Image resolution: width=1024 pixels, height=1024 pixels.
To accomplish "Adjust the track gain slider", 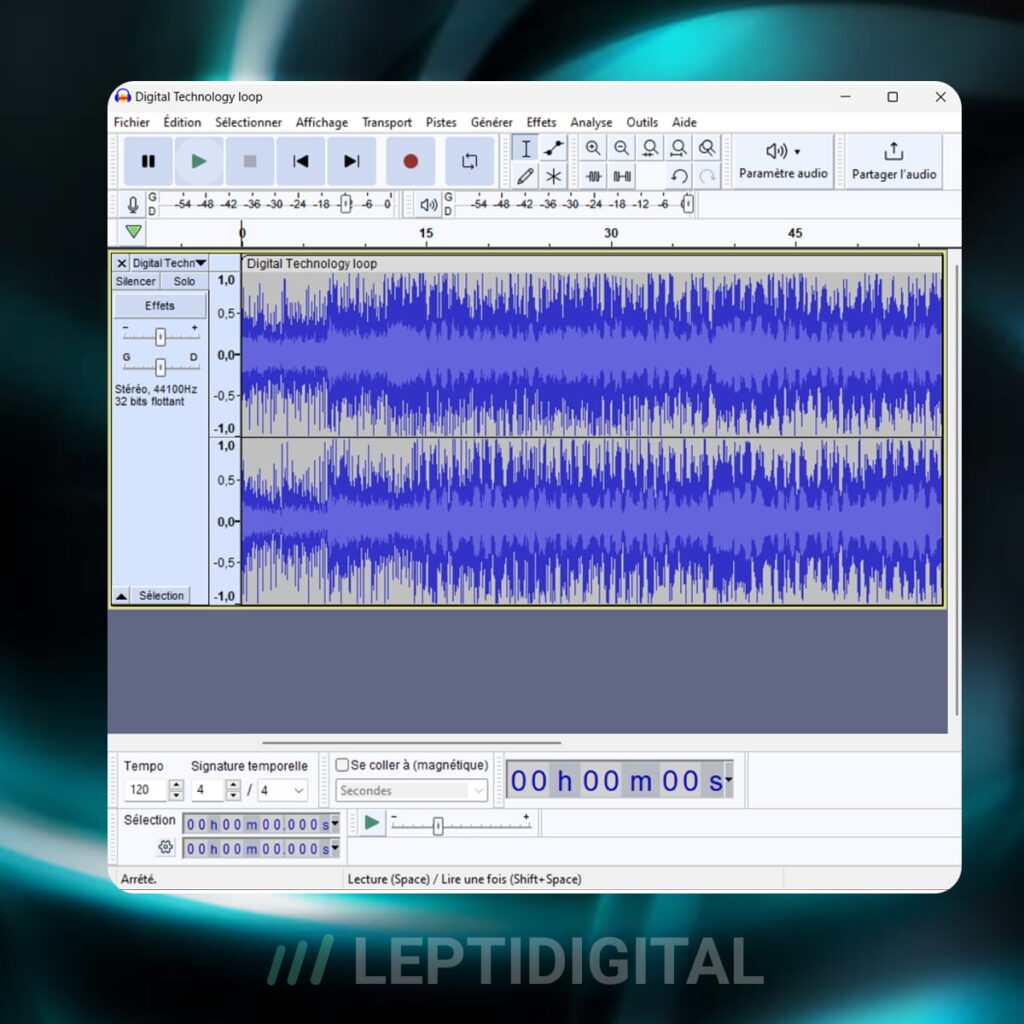I will pyautogui.click(x=160, y=336).
